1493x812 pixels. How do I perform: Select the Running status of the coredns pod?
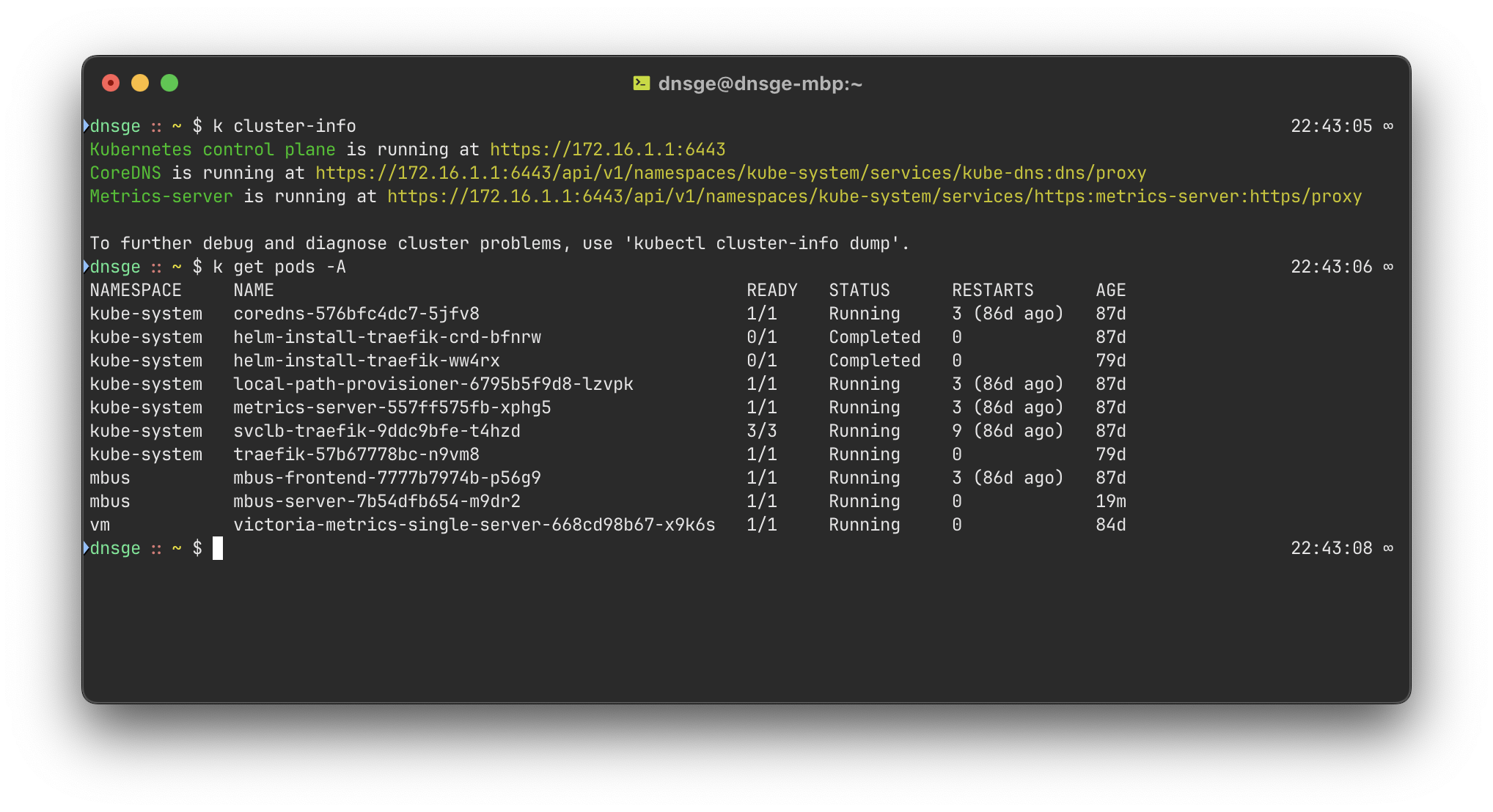pos(864,313)
